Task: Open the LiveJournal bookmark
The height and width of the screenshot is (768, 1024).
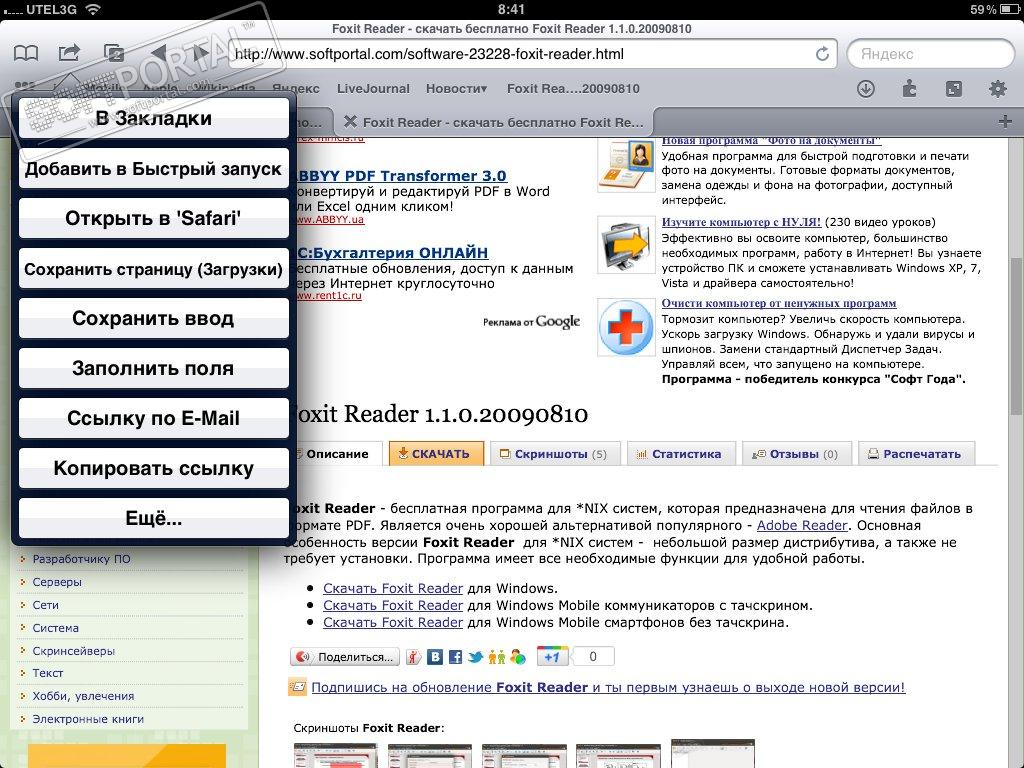Action: [x=374, y=88]
